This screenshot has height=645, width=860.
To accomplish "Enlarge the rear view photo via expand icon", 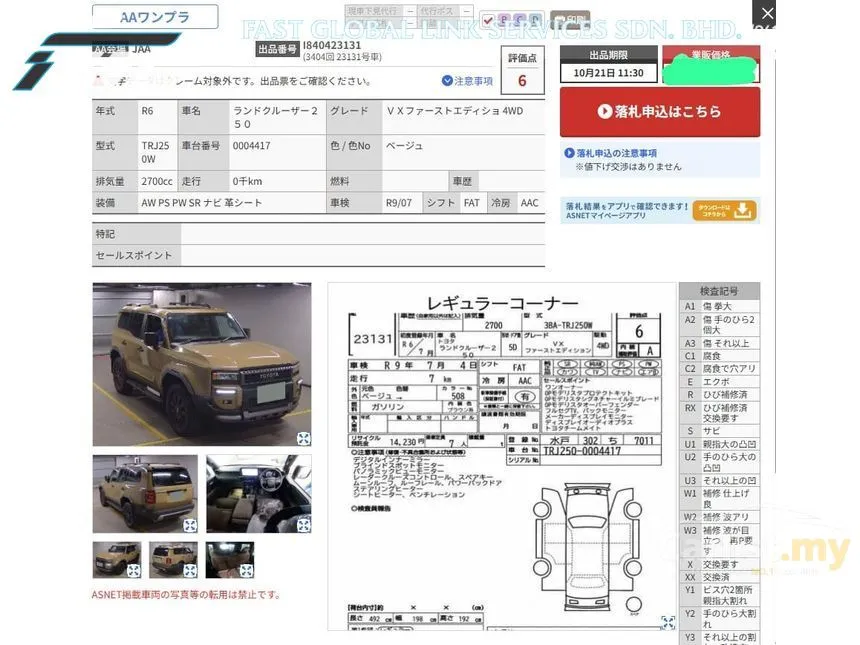I will click(190, 525).
